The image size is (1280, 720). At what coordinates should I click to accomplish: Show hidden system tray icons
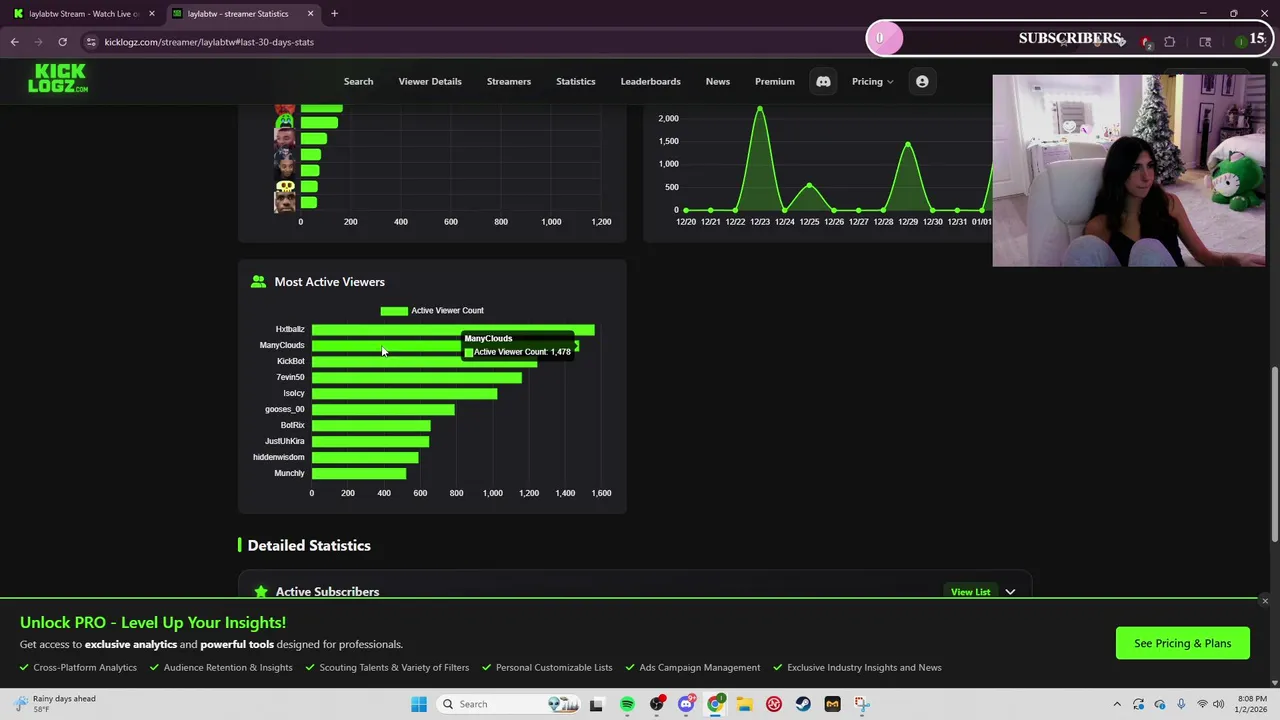(1117, 704)
